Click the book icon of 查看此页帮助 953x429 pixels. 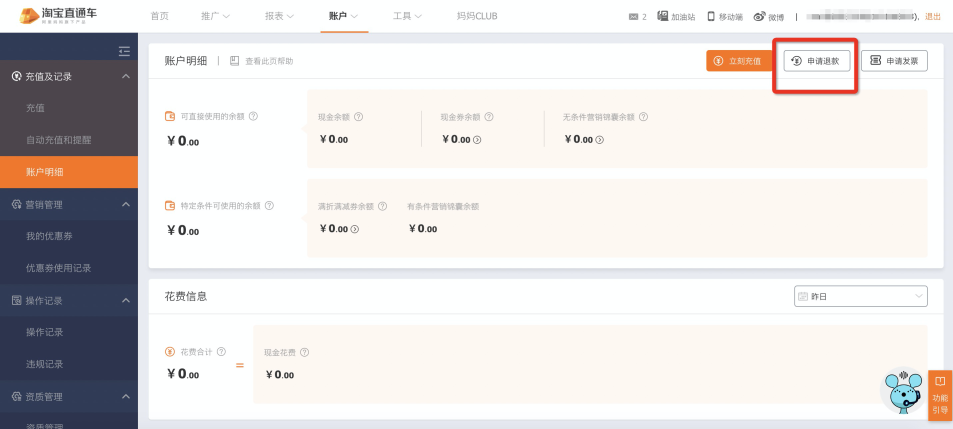pyautogui.click(x=235, y=61)
